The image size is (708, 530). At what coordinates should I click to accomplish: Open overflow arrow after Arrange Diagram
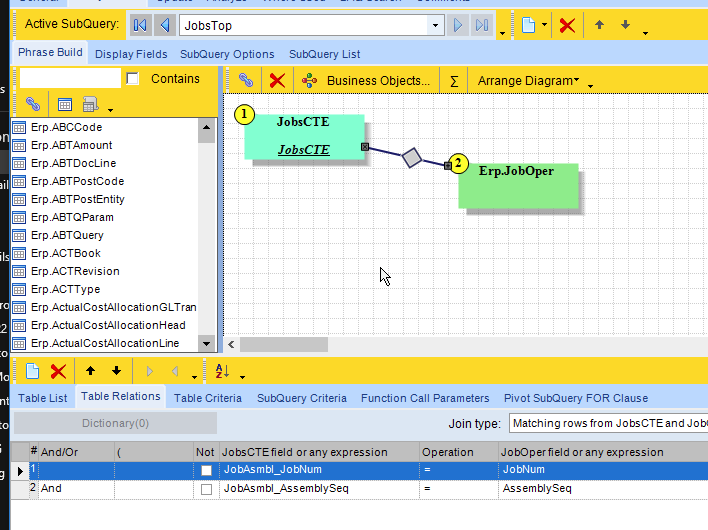[590, 86]
